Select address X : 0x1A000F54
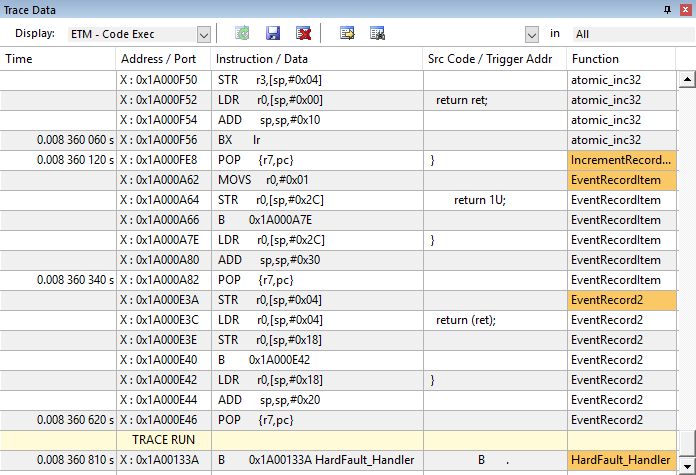 point(158,120)
